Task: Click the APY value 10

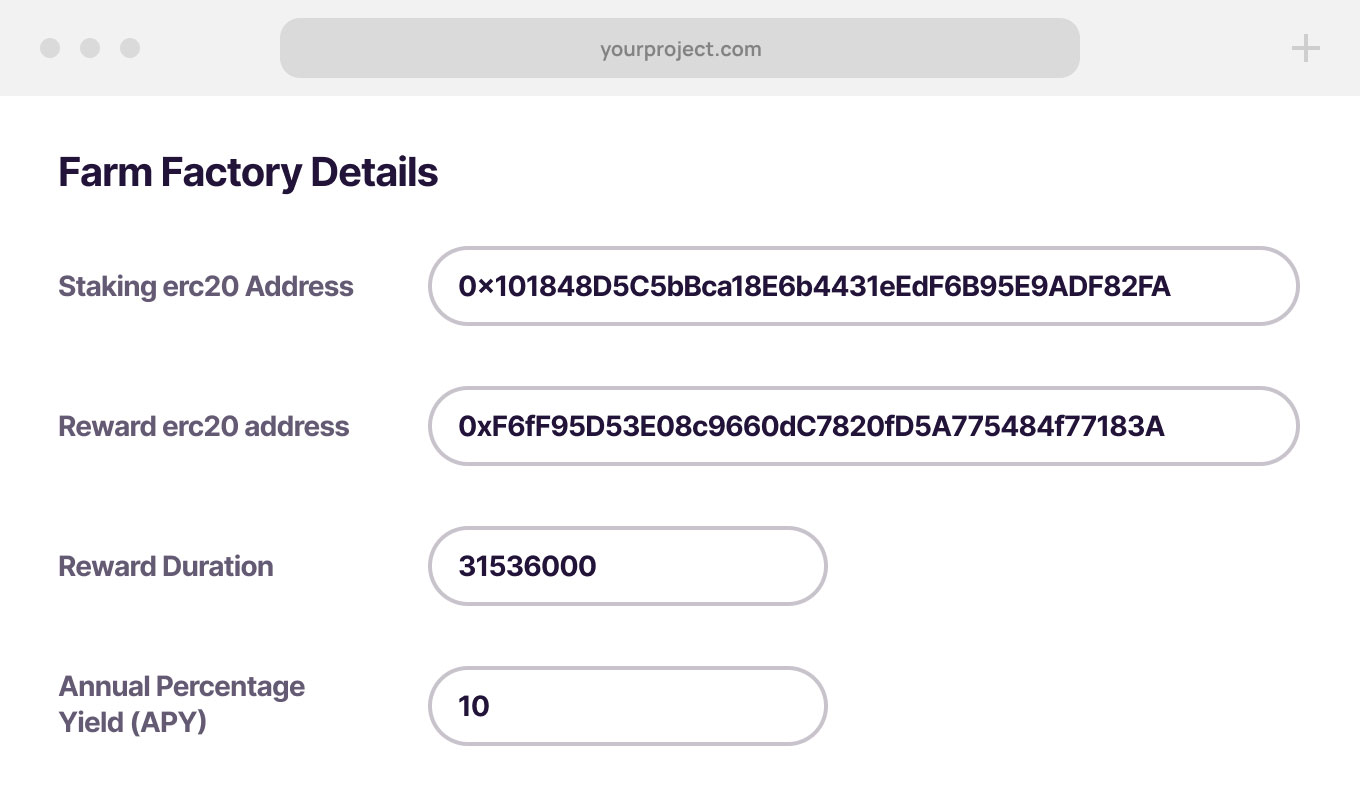Action: [x=474, y=707]
